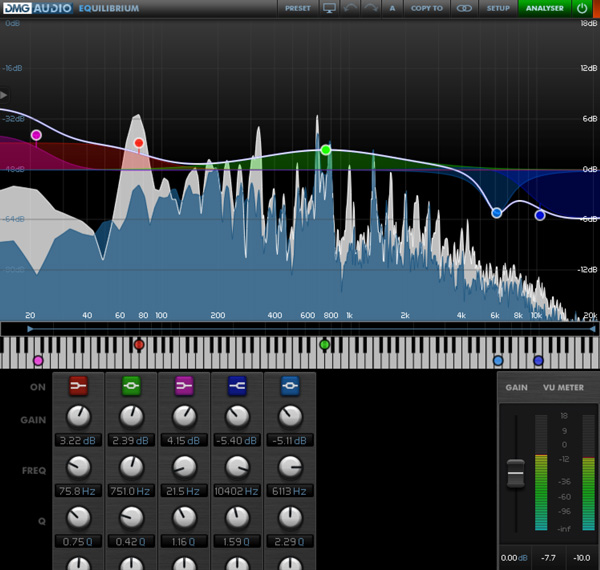This screenshot has width=600, height=570.
Task: Click the VU METER label
Action: (563, 388)
